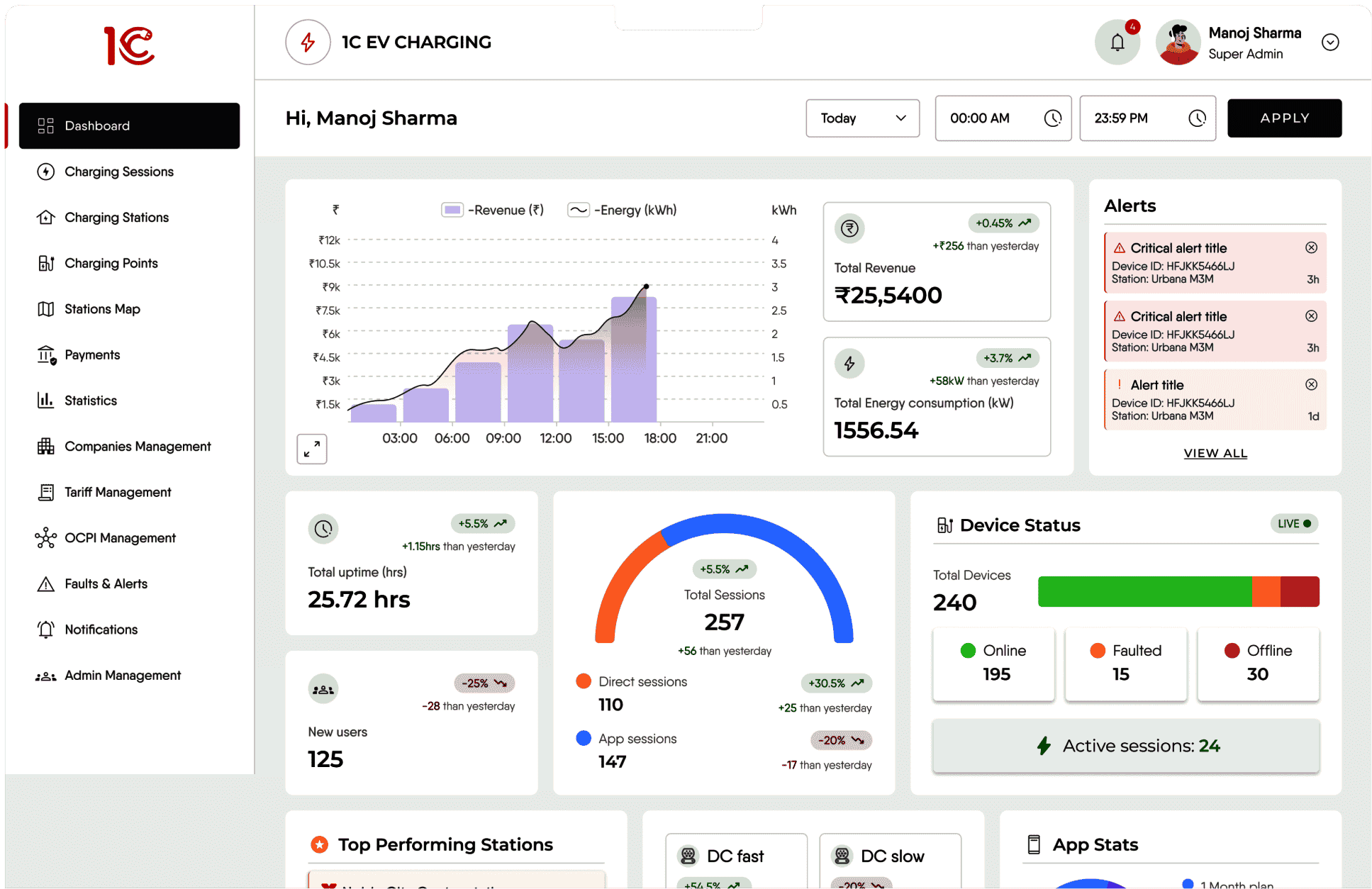This screenshot has width=1372, height=889.
Task: Open Charging Stations in the sidebar
Action: tap(116, 218)
